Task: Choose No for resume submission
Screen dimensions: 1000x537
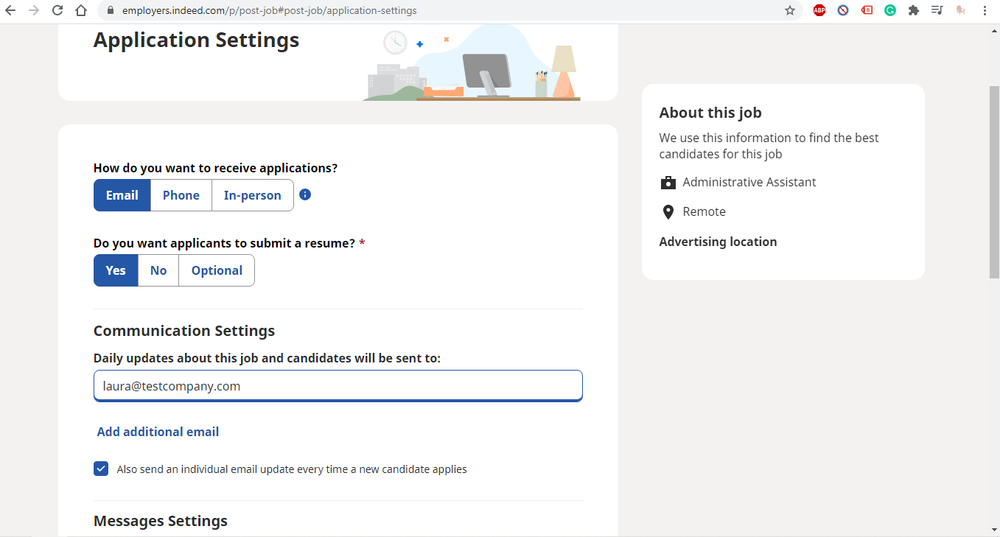Action: [158, 270]
